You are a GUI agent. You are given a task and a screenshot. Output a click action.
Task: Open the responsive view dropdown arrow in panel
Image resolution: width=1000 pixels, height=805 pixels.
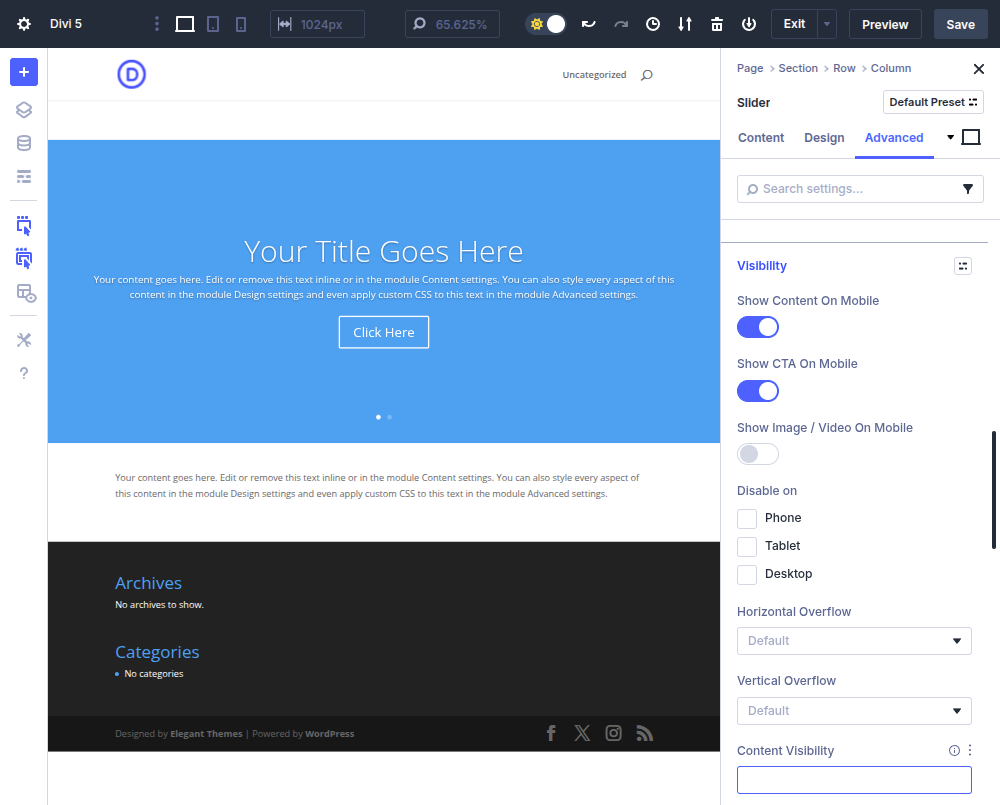[950, 137]
